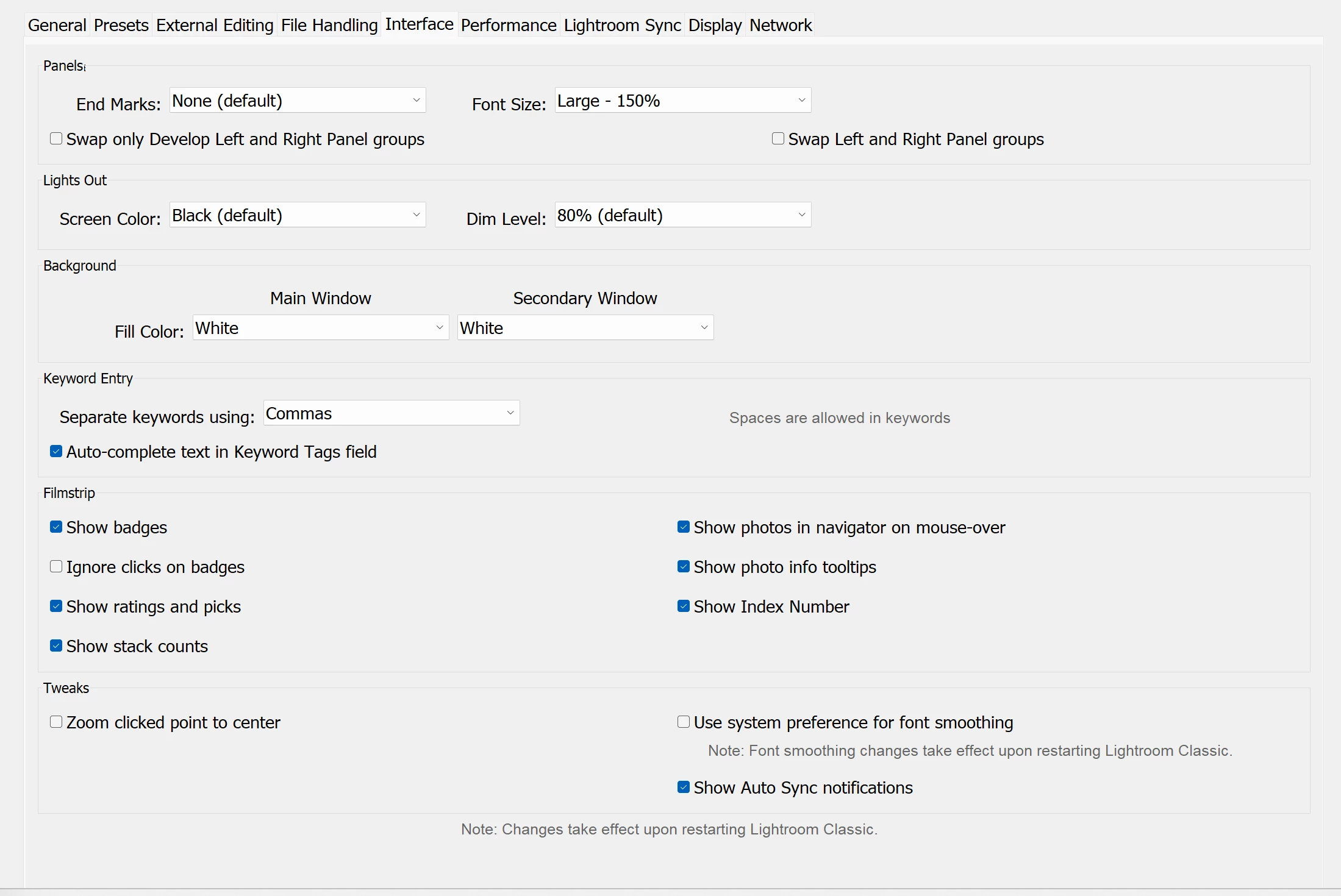The height and width of the screenshot is (896, 1341).
Task: Go to the Lightroom Sync tab
Action: tap(622, 25)
